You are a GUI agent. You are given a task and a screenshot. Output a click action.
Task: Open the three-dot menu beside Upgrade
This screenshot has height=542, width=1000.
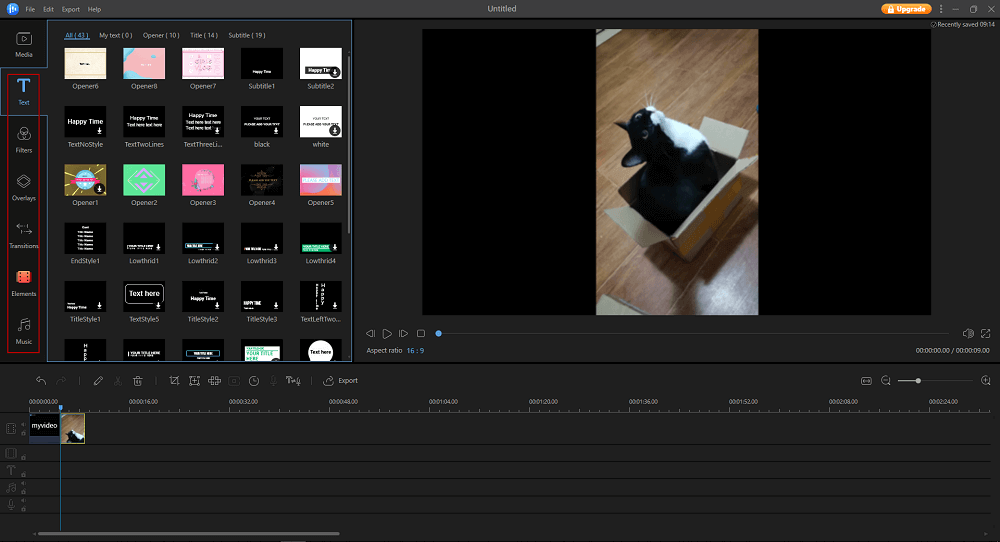[x=941, y=9]
